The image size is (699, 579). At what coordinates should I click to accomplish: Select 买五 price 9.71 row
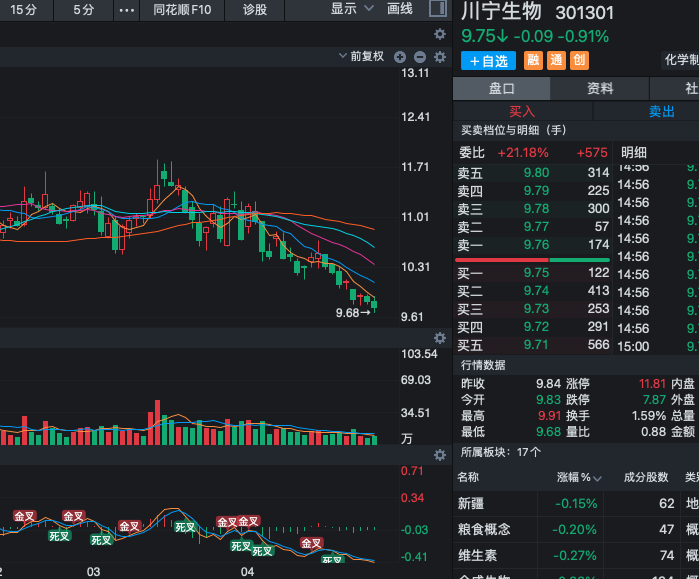coord(533,345)
